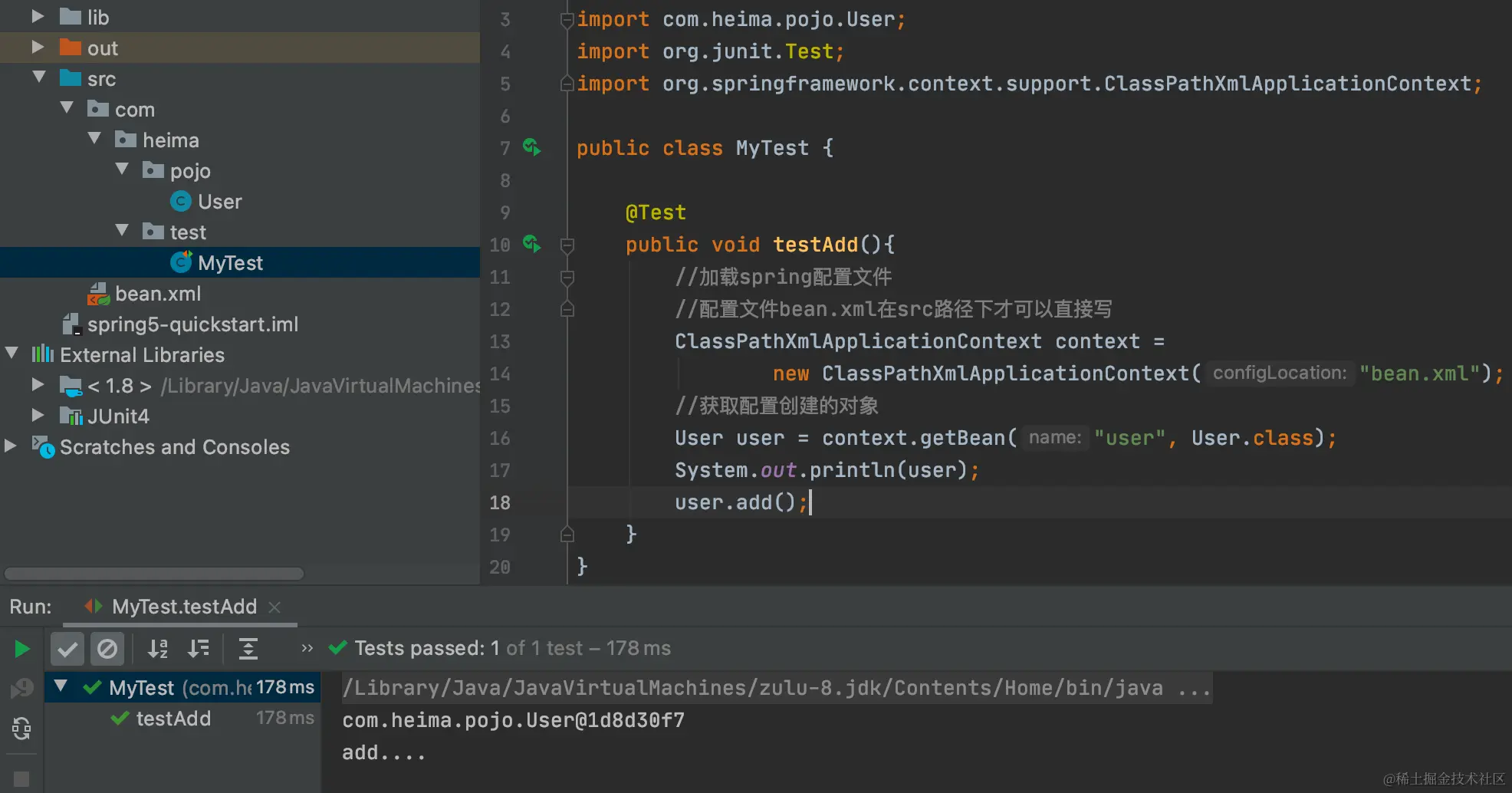Click the @Test annotation on line 9
The height and width of the screenshot is (793, 1512).
pos(656,212)
